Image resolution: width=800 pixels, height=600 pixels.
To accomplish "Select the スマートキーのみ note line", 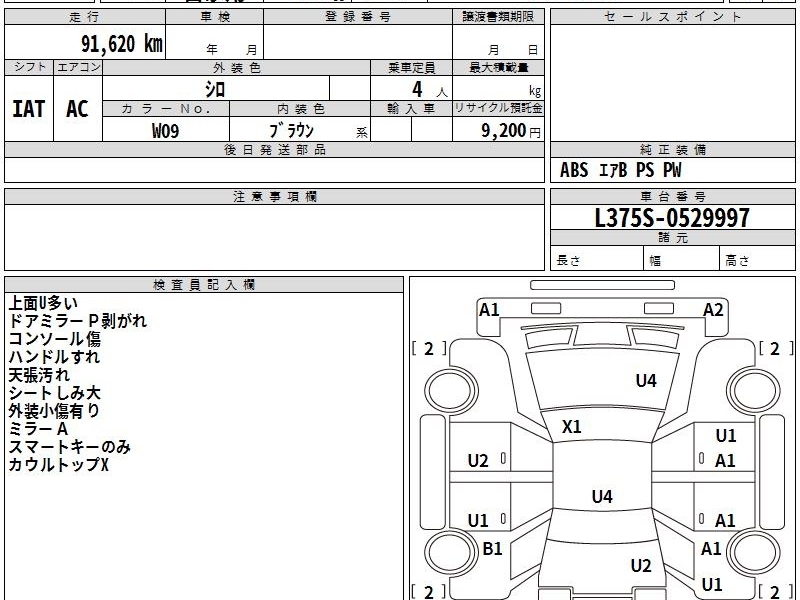I will click(x=70, y=447).
